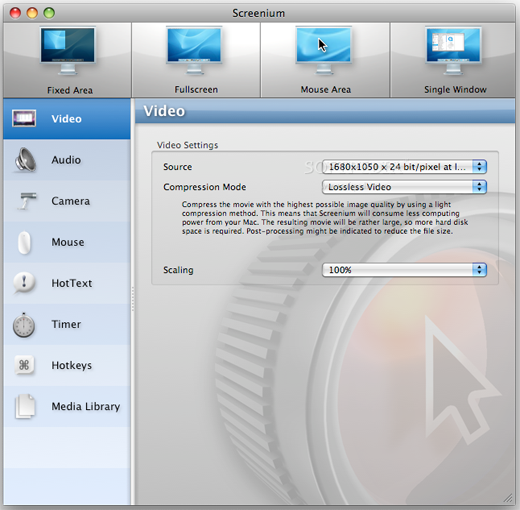Minimize the window with yellow button

point(32,13)
